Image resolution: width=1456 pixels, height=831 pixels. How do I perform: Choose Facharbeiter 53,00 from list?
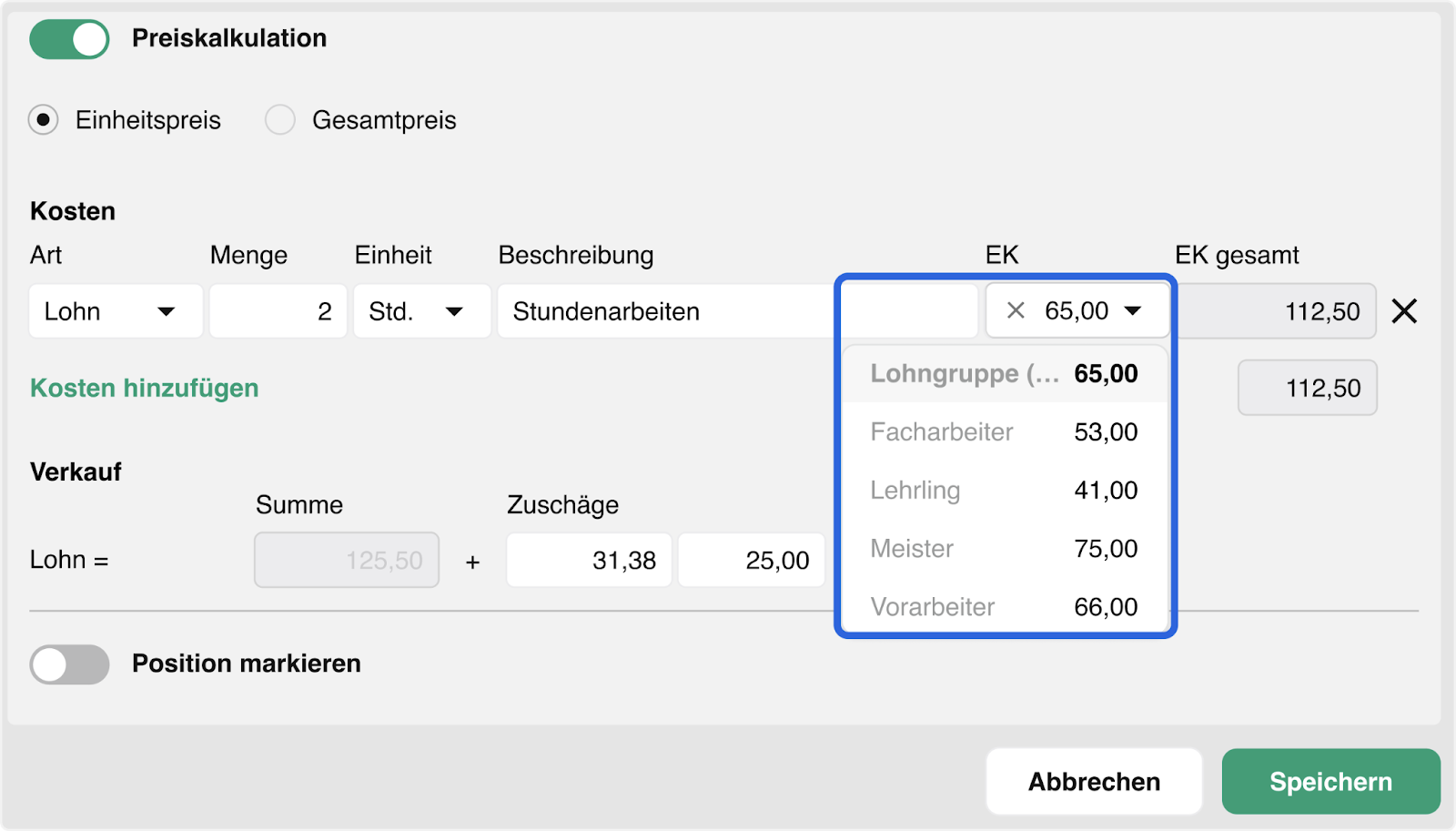[1005, 432]
